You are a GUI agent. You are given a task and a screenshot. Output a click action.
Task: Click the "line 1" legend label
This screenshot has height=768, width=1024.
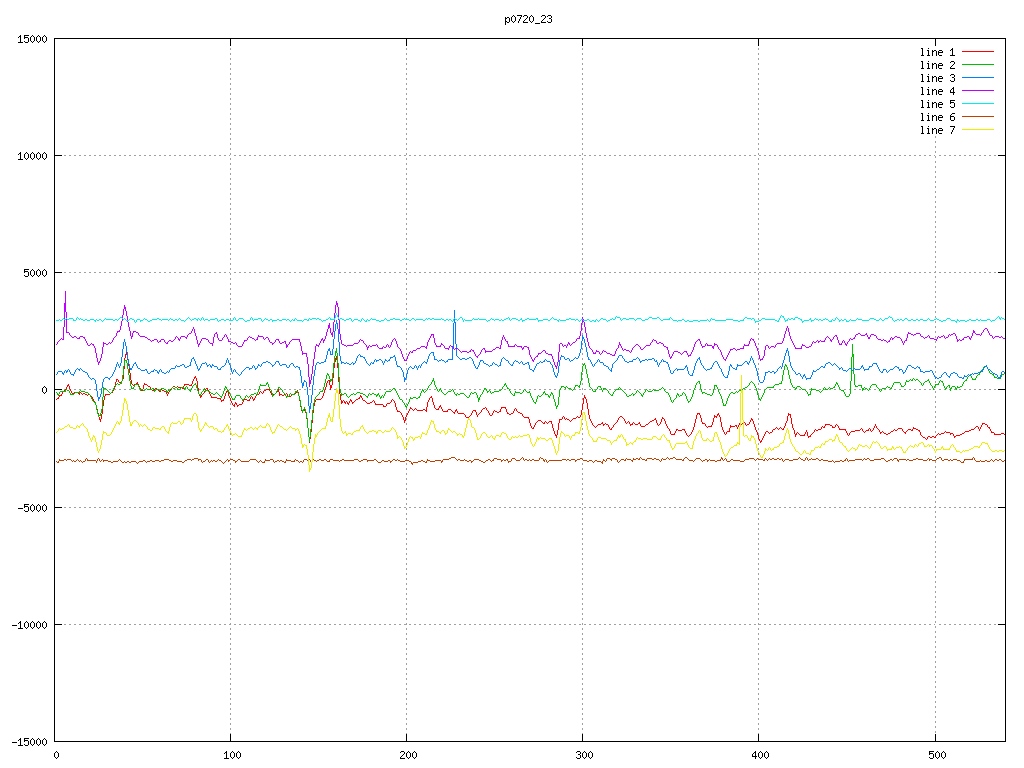(937, 52)
